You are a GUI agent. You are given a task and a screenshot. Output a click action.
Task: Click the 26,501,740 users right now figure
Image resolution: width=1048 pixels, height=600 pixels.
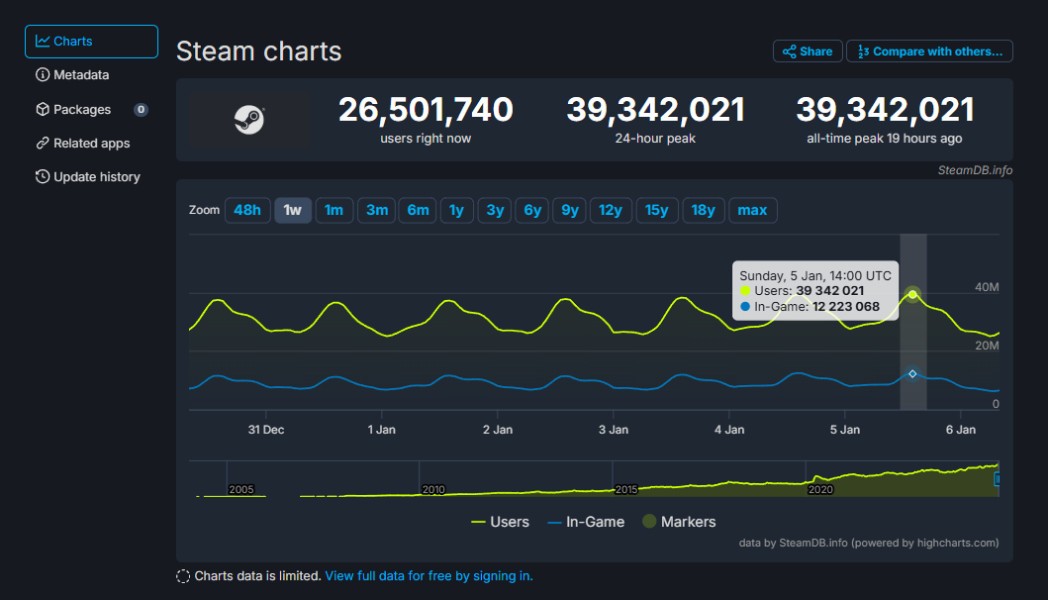coord(426,110)
